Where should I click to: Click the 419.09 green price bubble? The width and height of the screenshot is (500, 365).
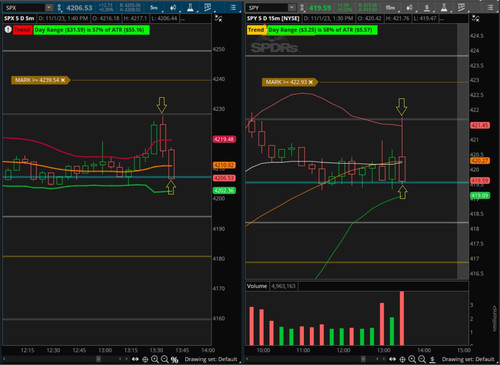tap(480, 196)
